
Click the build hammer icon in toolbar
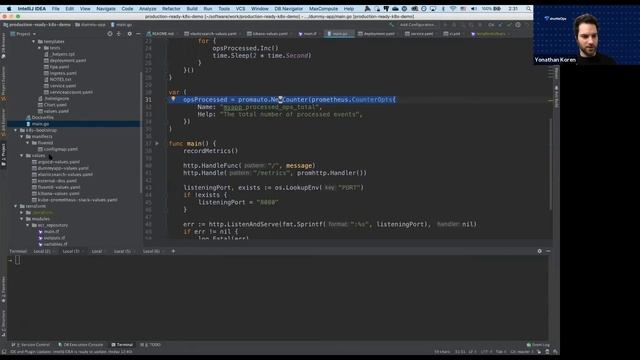[391, 25]
